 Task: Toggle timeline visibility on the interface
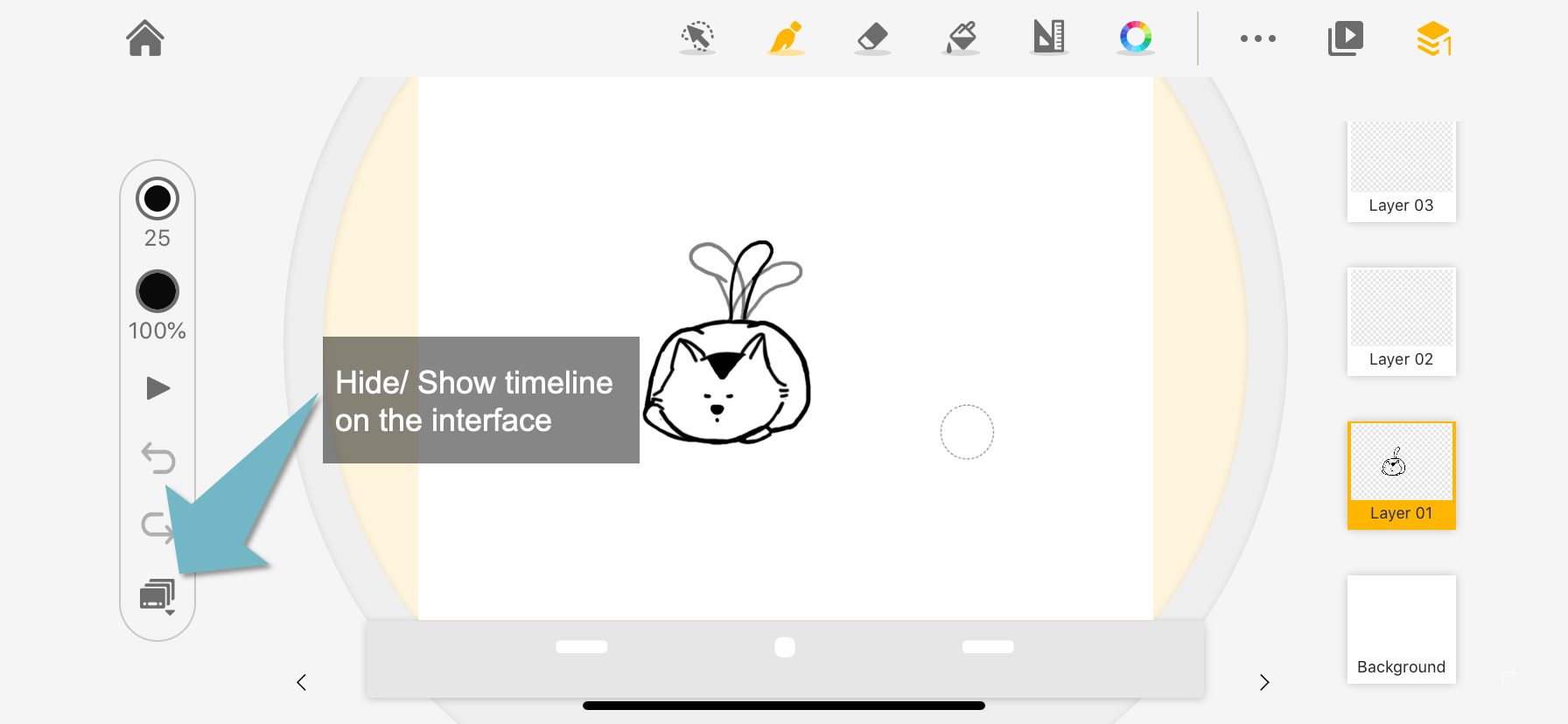157,596
